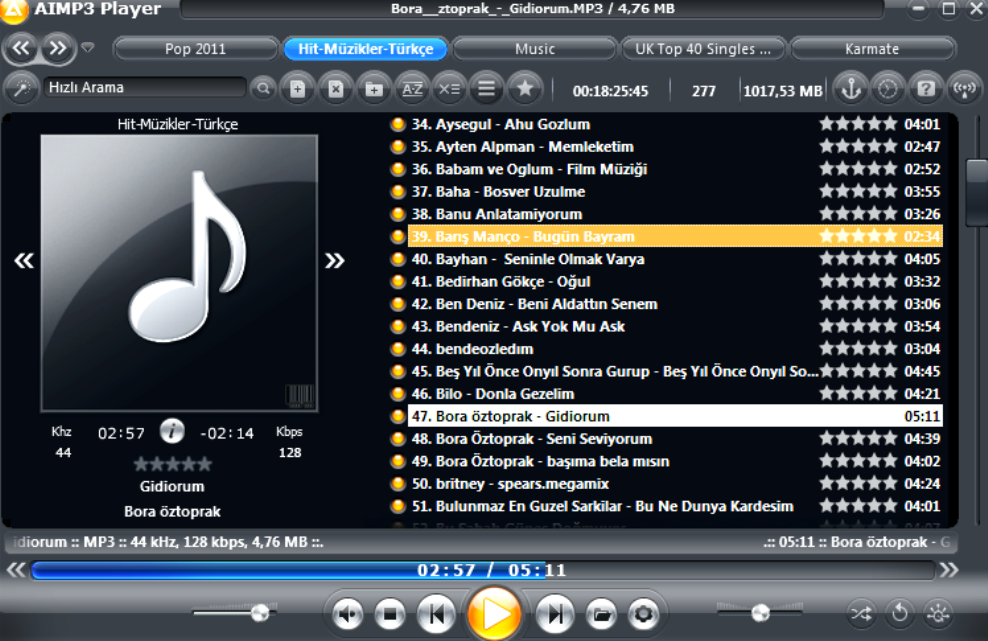The image size is (988, 641).
Task: Add files using the plus-page icon
Action: click(297, 89)
